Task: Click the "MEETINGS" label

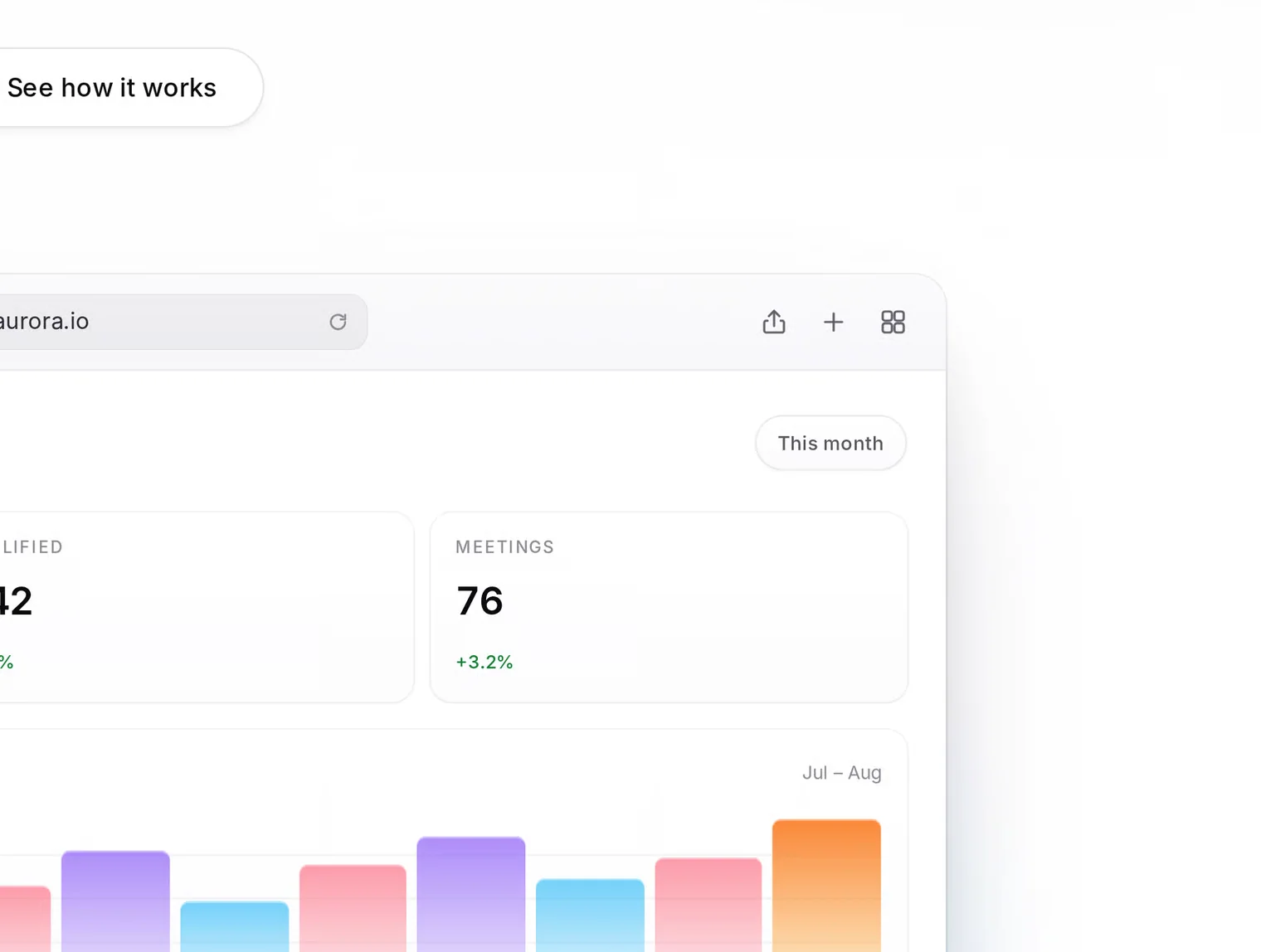Action: pyautogui.click(x=504, y=547)
